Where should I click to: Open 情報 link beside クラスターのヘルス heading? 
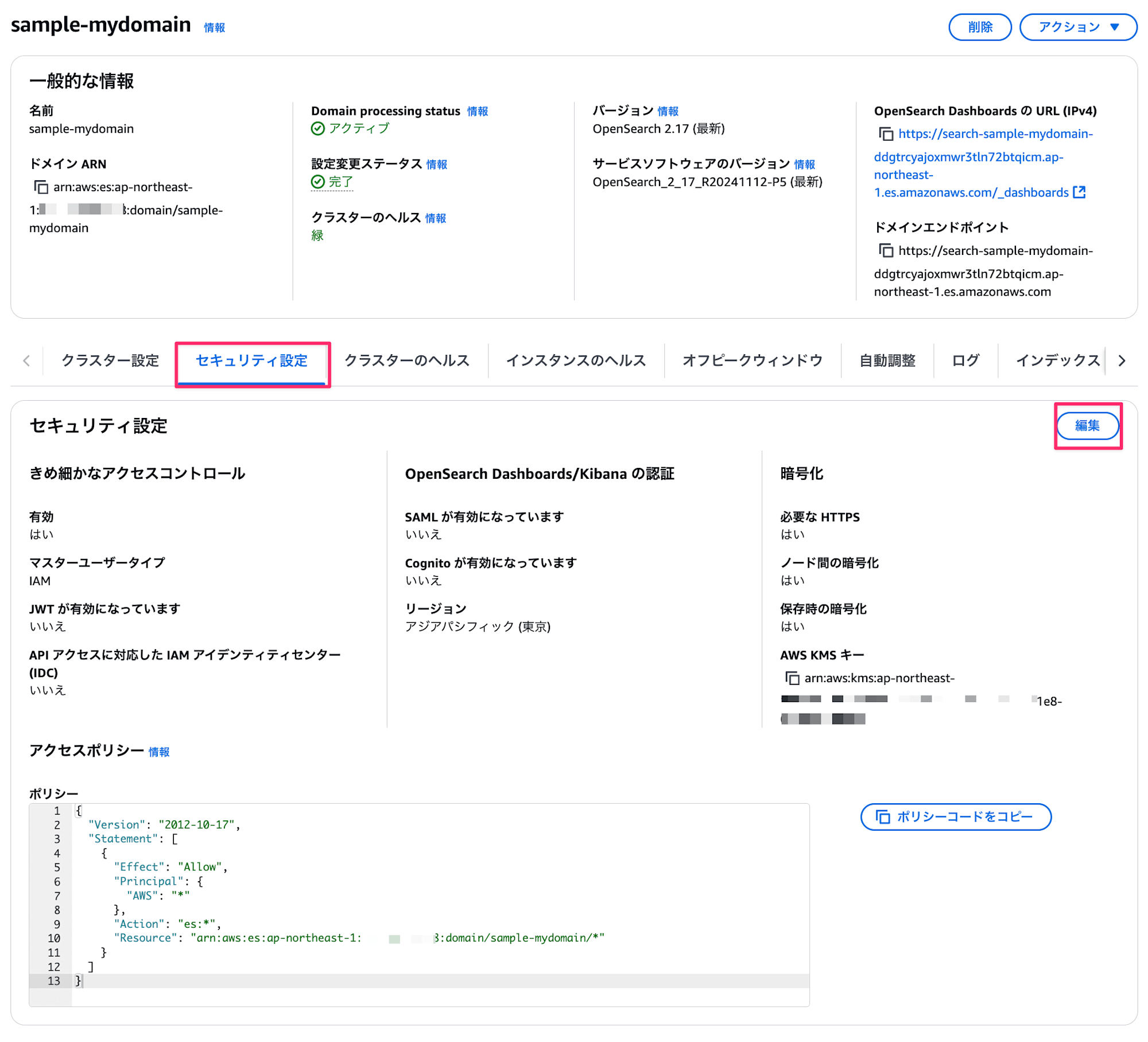(436, 218)
